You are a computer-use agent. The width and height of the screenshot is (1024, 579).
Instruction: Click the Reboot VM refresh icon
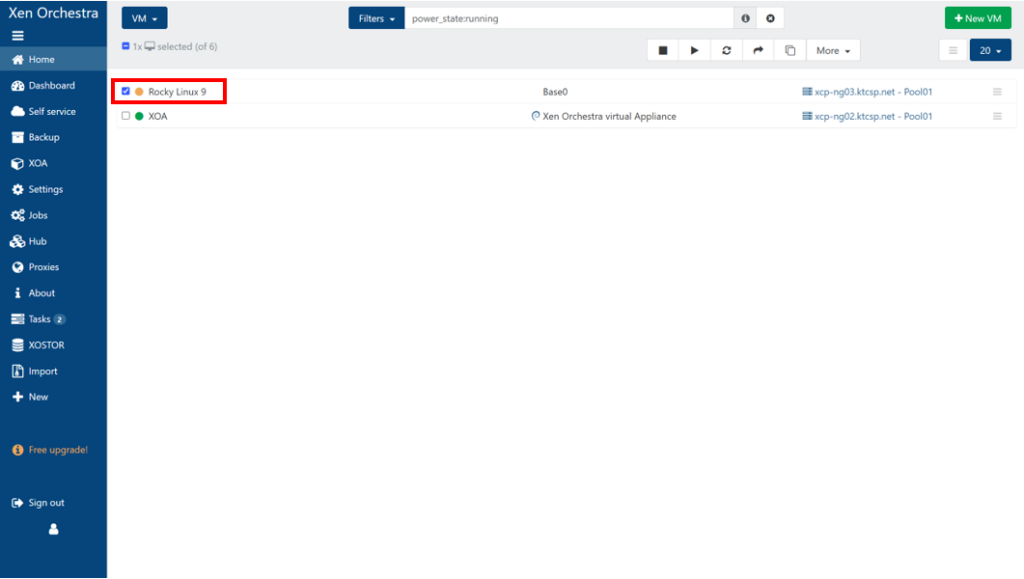coord(726,51)
